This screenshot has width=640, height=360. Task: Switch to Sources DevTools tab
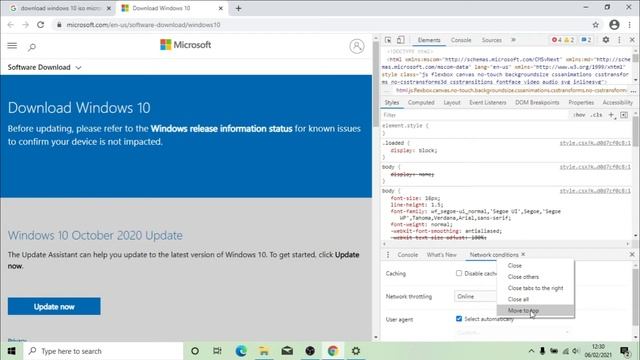[492, 40]
